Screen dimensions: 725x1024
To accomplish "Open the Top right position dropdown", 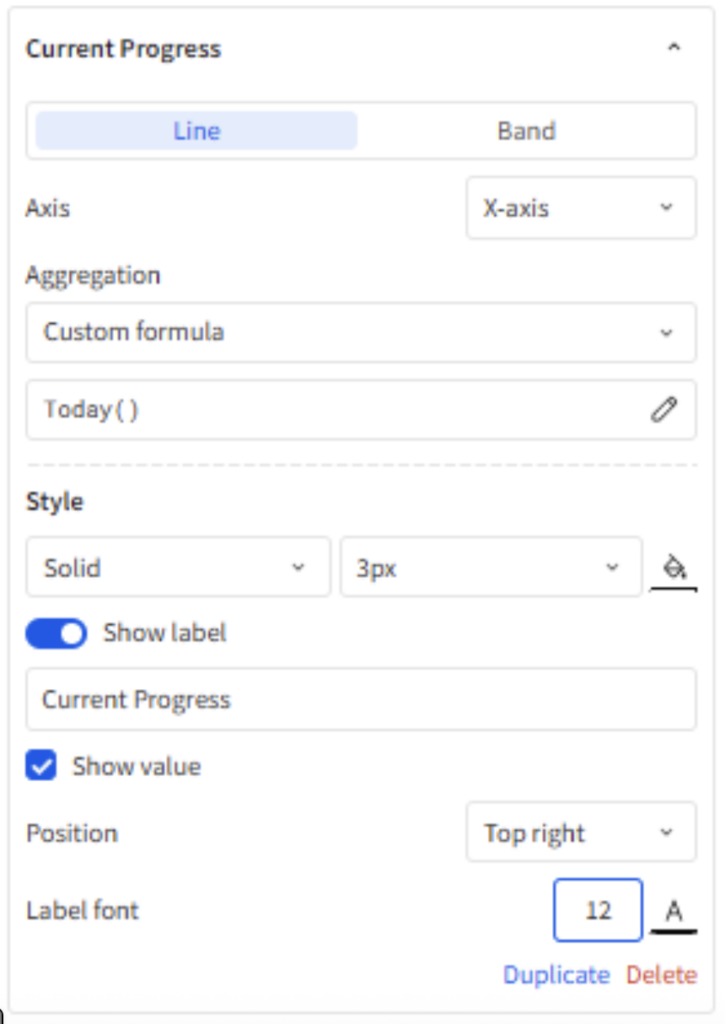I will pyautogui.click(x=581, y=832).
